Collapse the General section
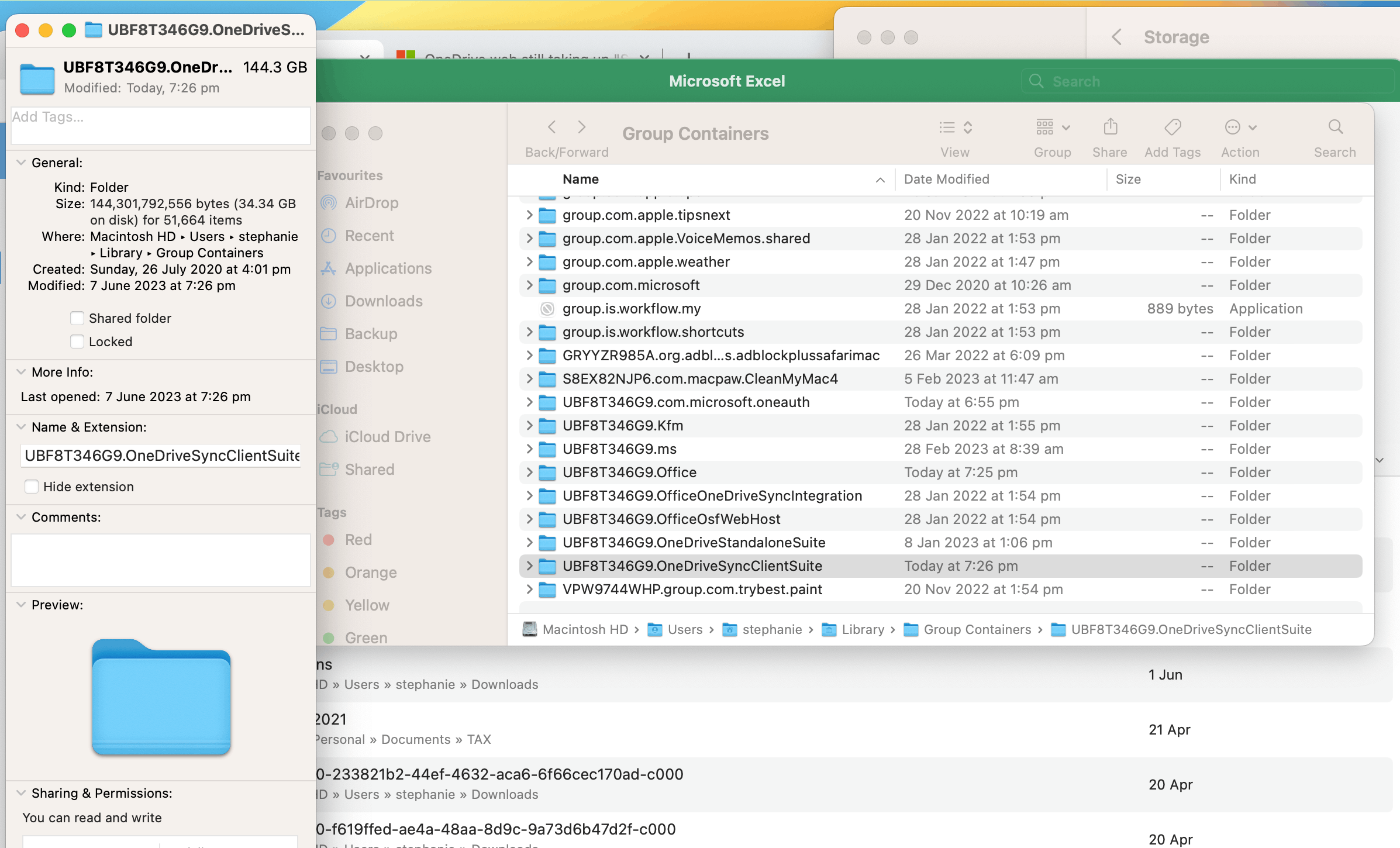Viewport: 1400px width, 848px height. click(21, 163)
